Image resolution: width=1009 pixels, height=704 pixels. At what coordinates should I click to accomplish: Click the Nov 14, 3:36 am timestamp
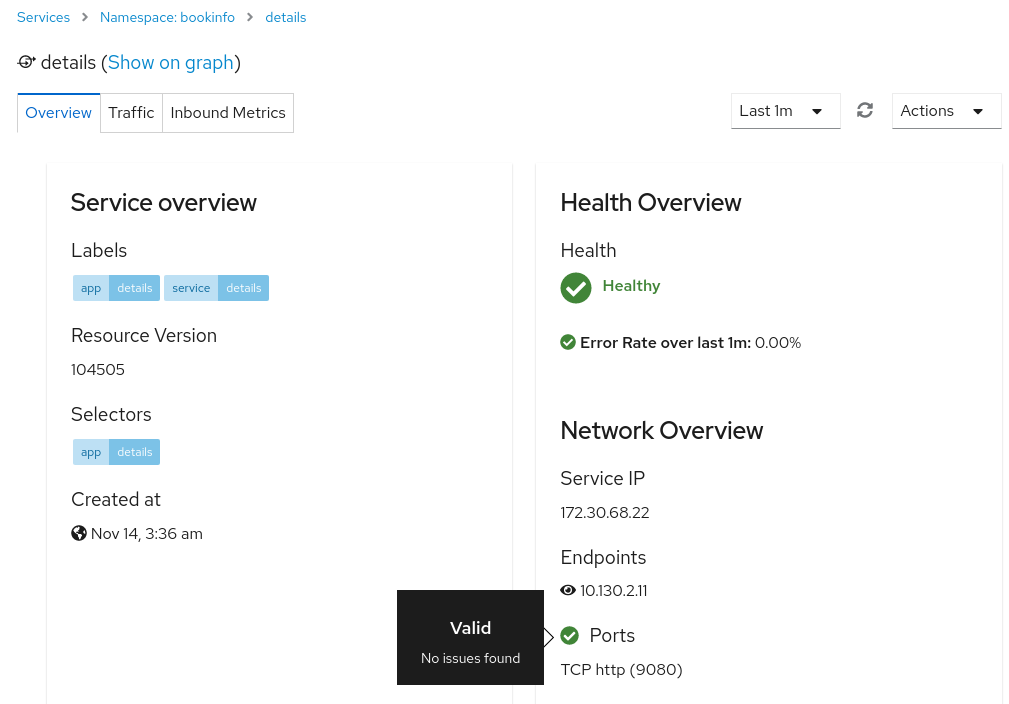[147, 533]
